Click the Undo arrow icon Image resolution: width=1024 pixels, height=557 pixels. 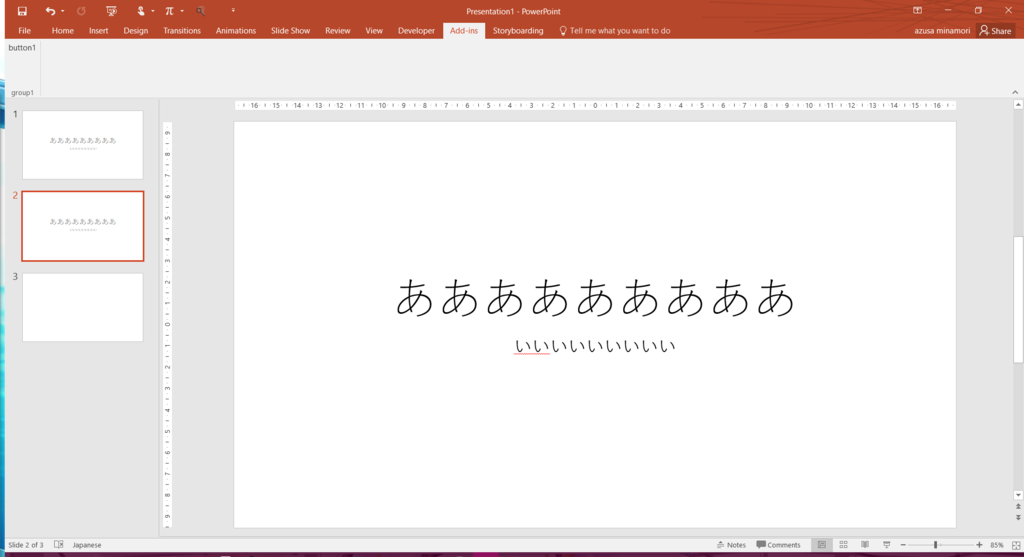[50, 11]
